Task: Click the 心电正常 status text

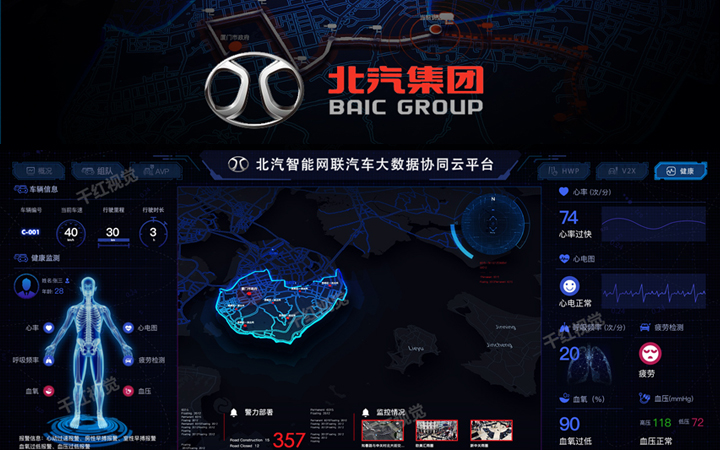Action: (x=575, y=303)
